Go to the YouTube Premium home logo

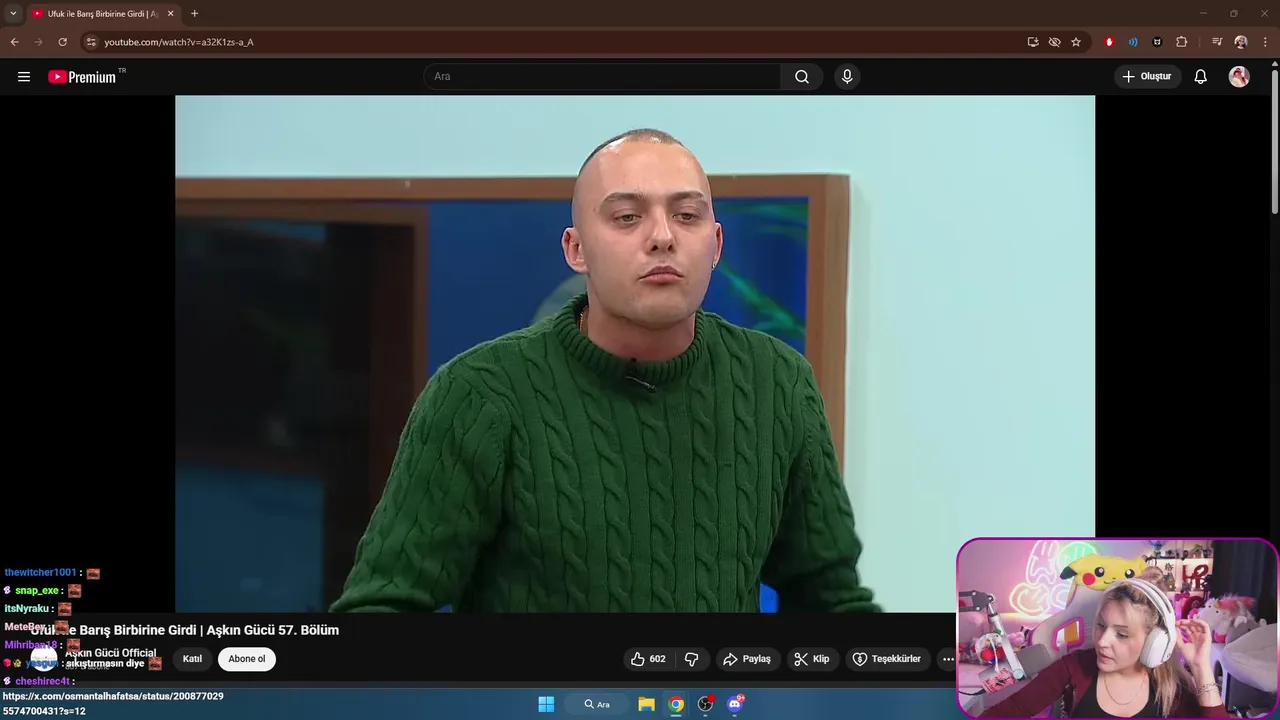83,77
